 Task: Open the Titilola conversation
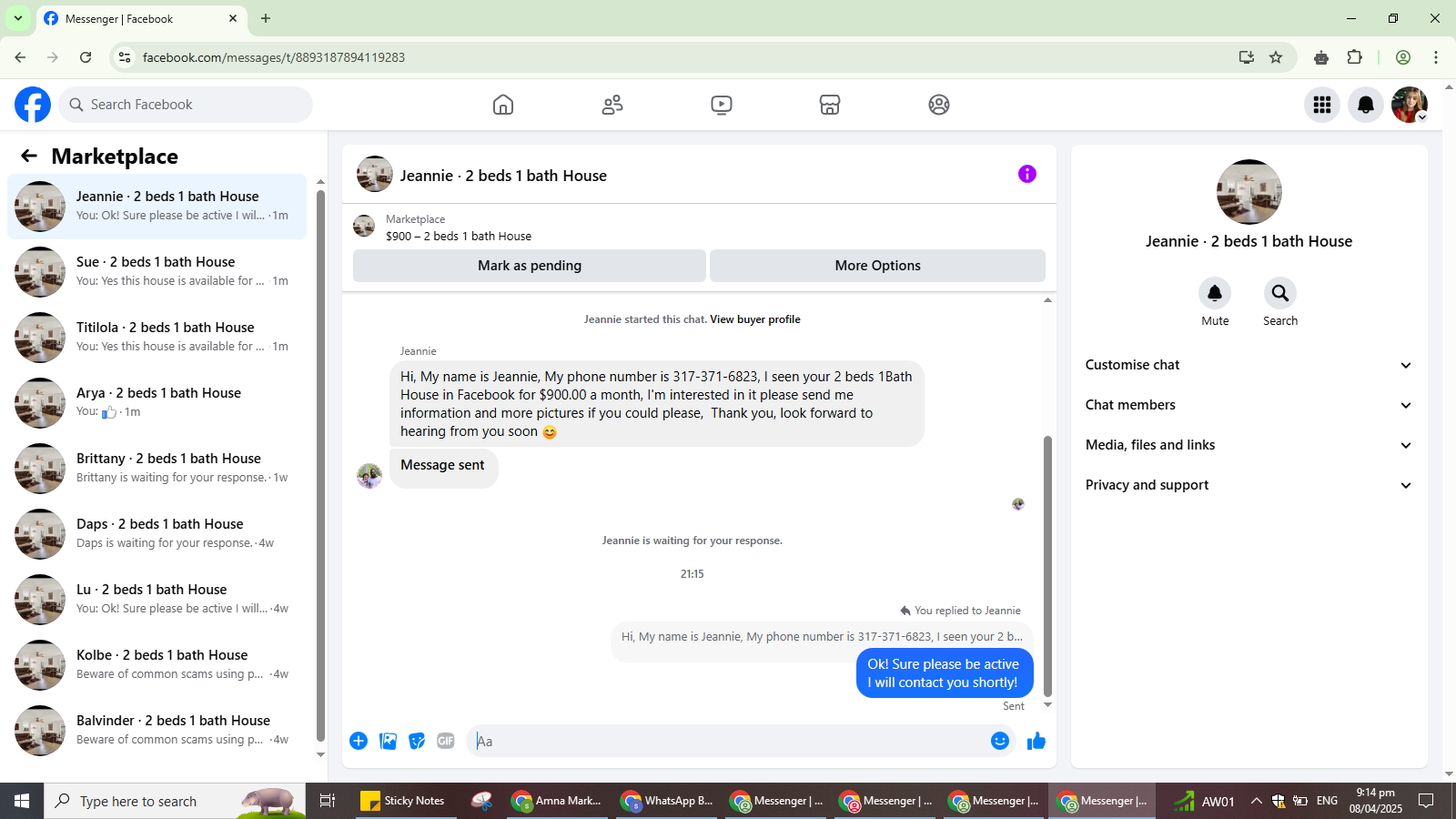157,338
